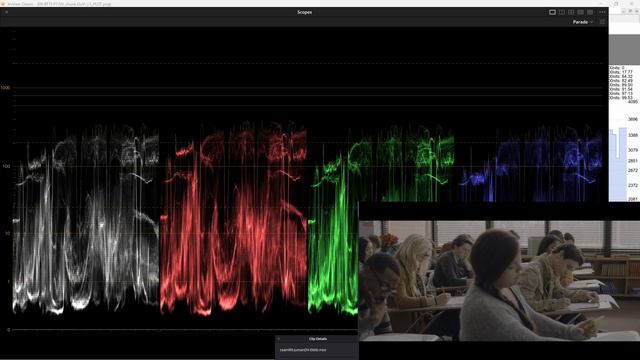
Task: Open the parade scope settings icon
Action: 602,22
